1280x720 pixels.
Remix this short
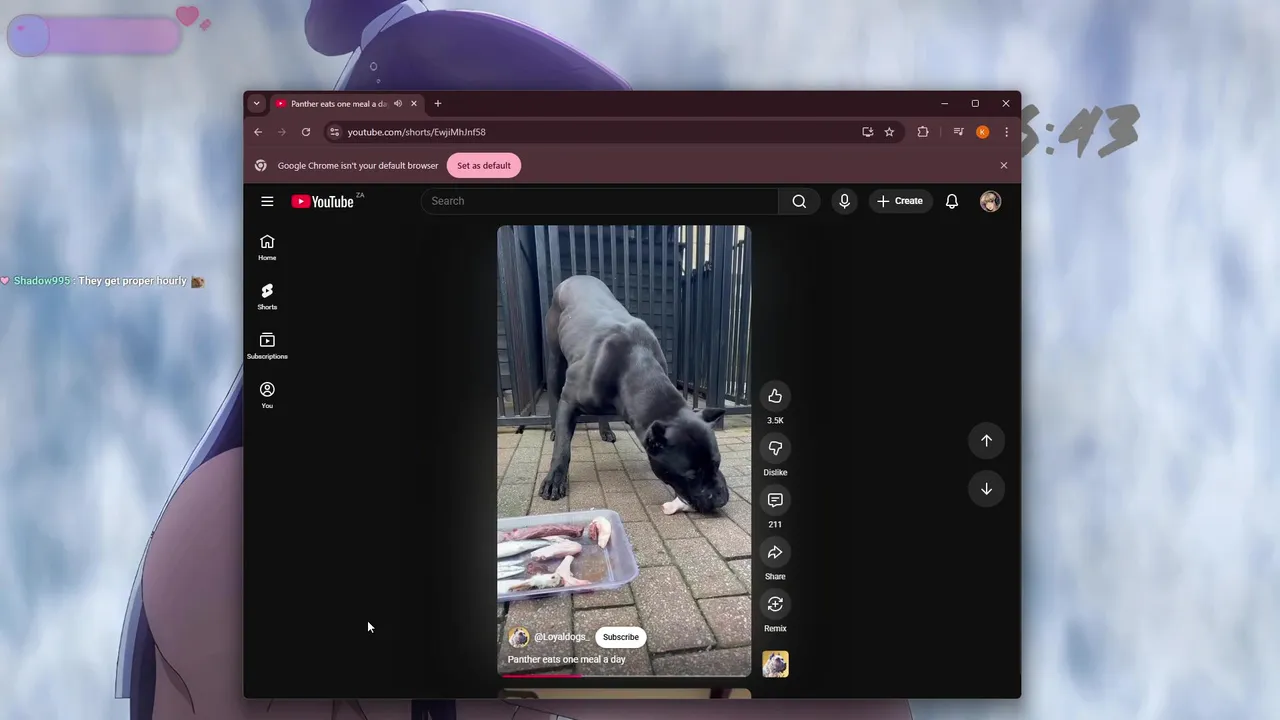point(775,604)
